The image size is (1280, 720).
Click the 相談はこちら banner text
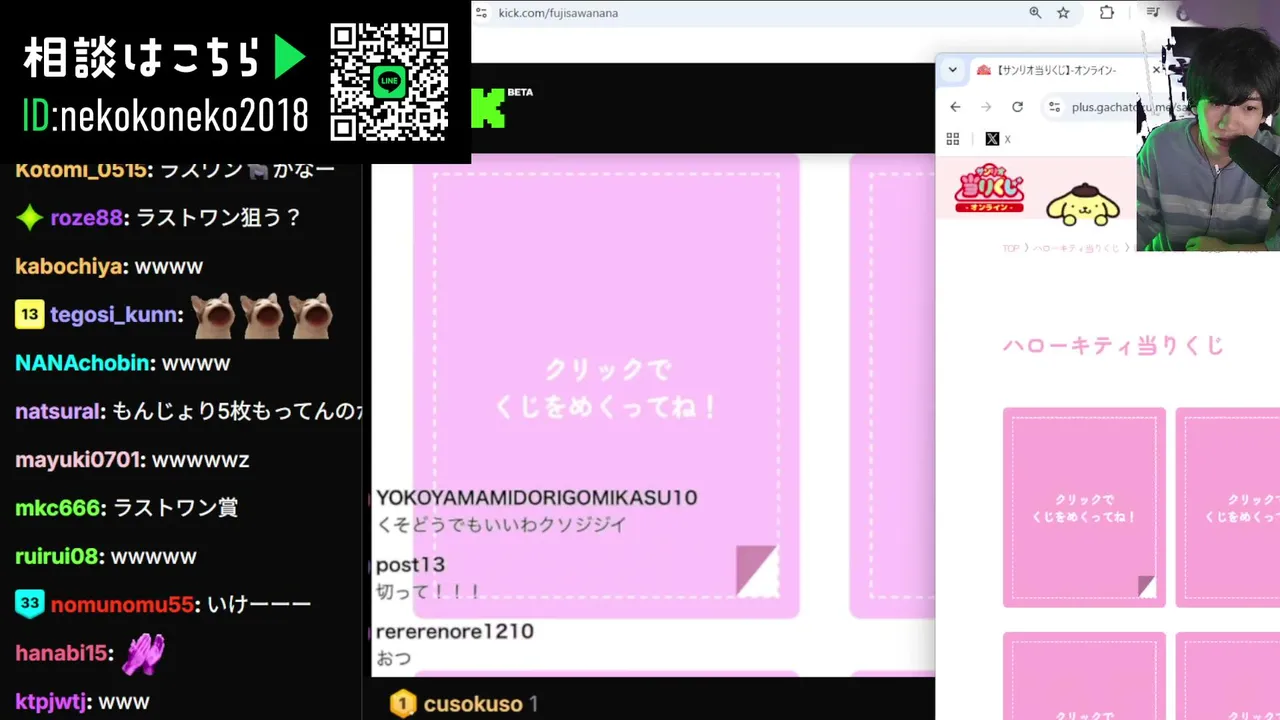click(x=142, y=59)
